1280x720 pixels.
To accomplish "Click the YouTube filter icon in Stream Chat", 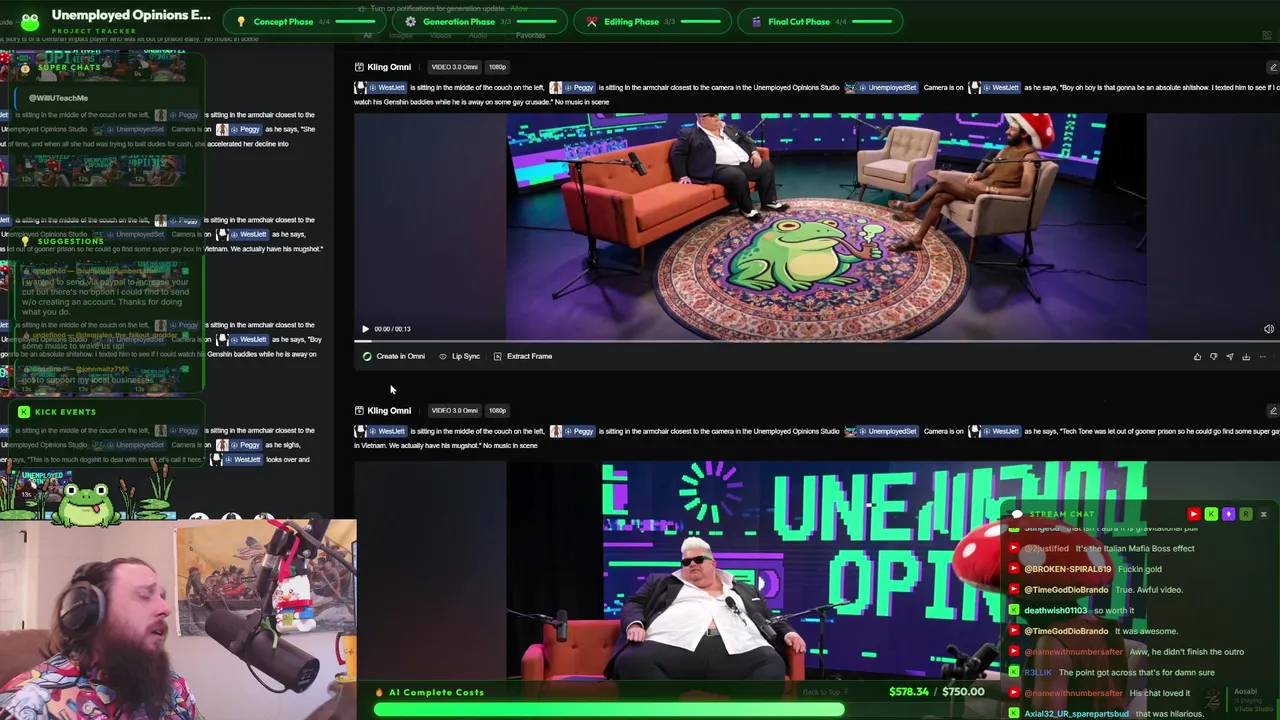I will (1193, 514).
